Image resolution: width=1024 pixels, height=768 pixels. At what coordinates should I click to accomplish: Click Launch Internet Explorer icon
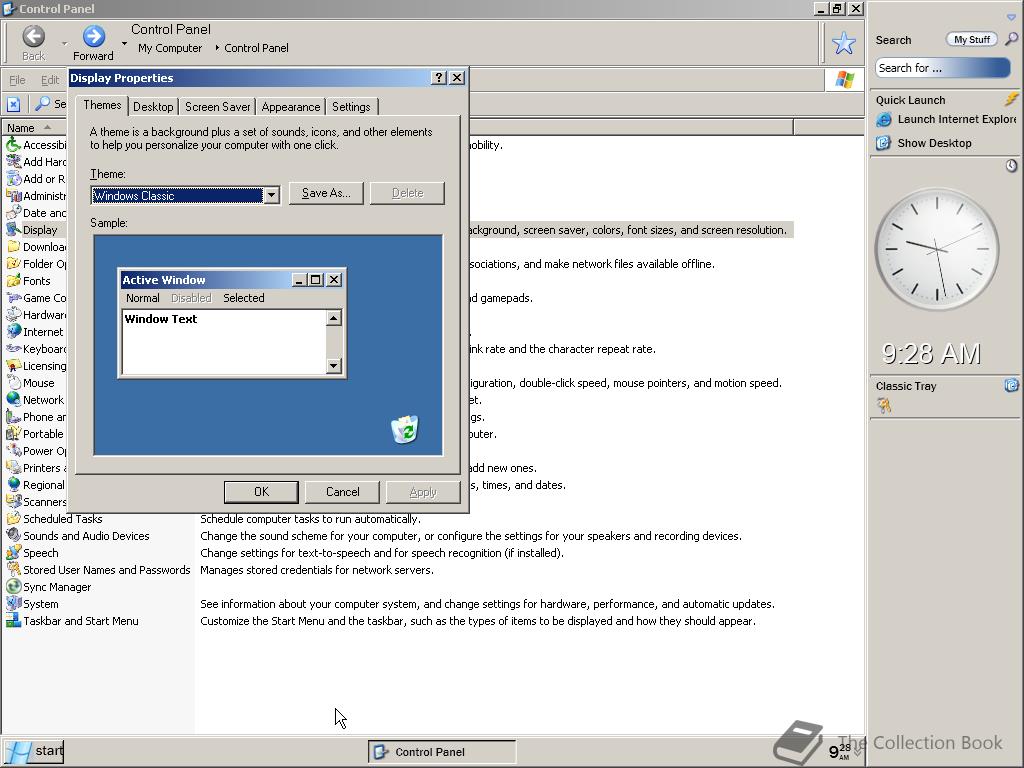click(x=884, y=120)
